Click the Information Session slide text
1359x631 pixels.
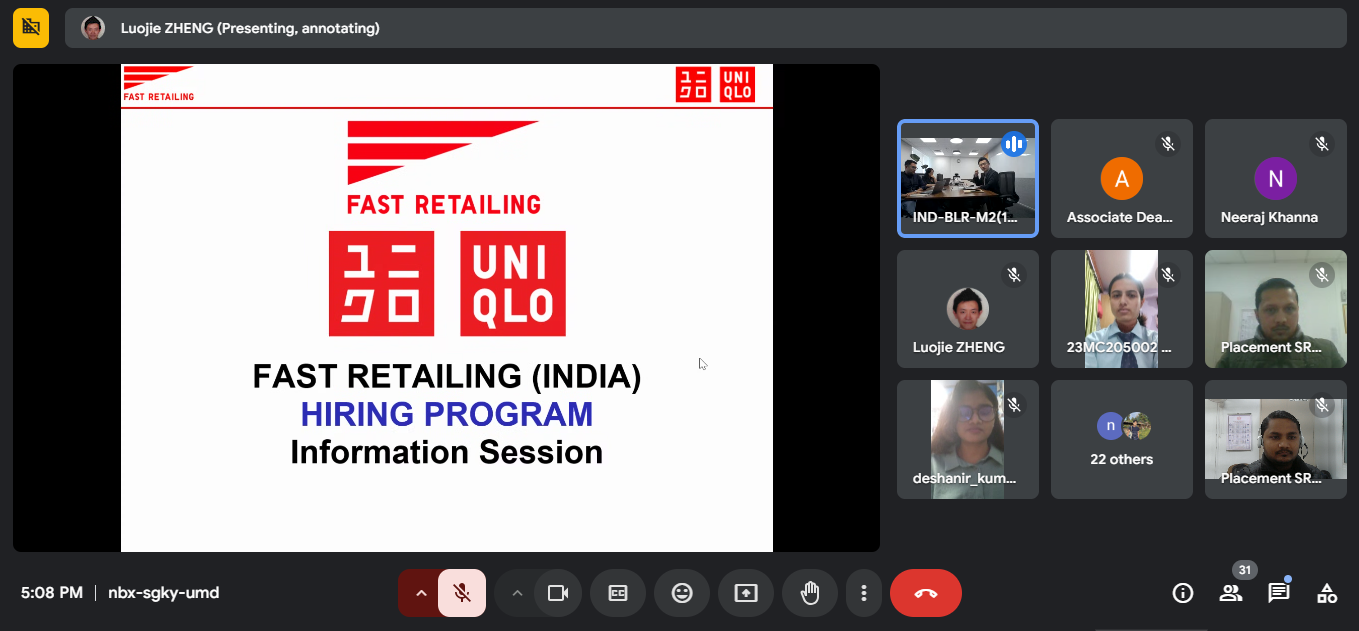pos(447,452)
